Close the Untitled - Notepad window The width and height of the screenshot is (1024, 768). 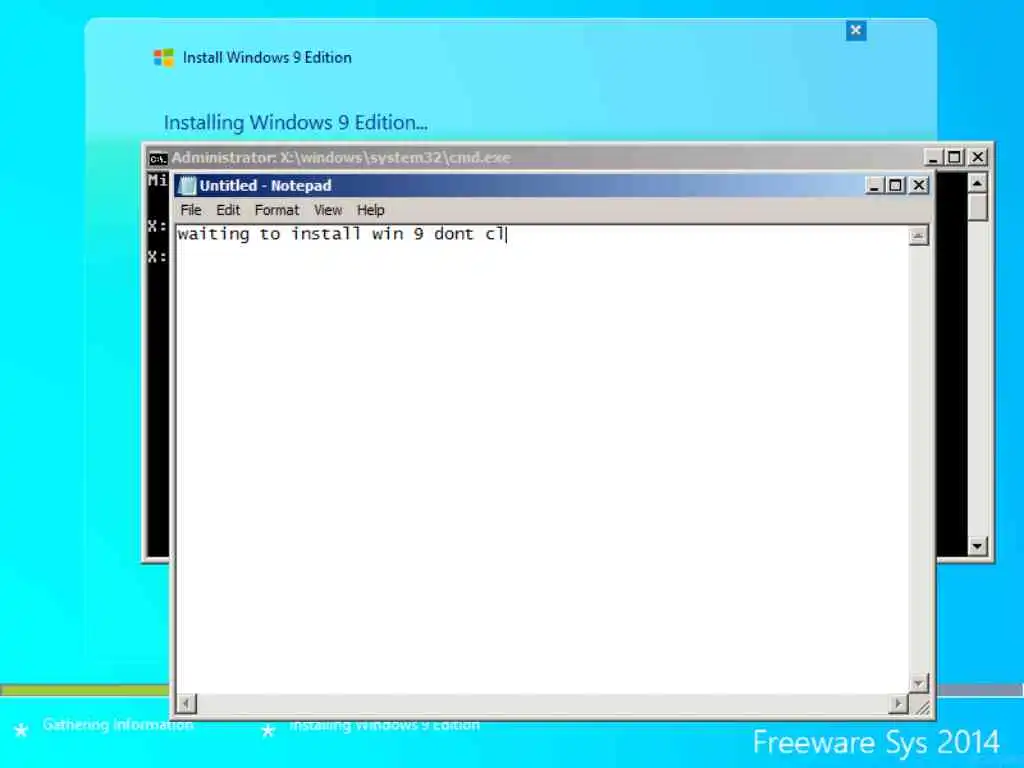tap(919, 185)
